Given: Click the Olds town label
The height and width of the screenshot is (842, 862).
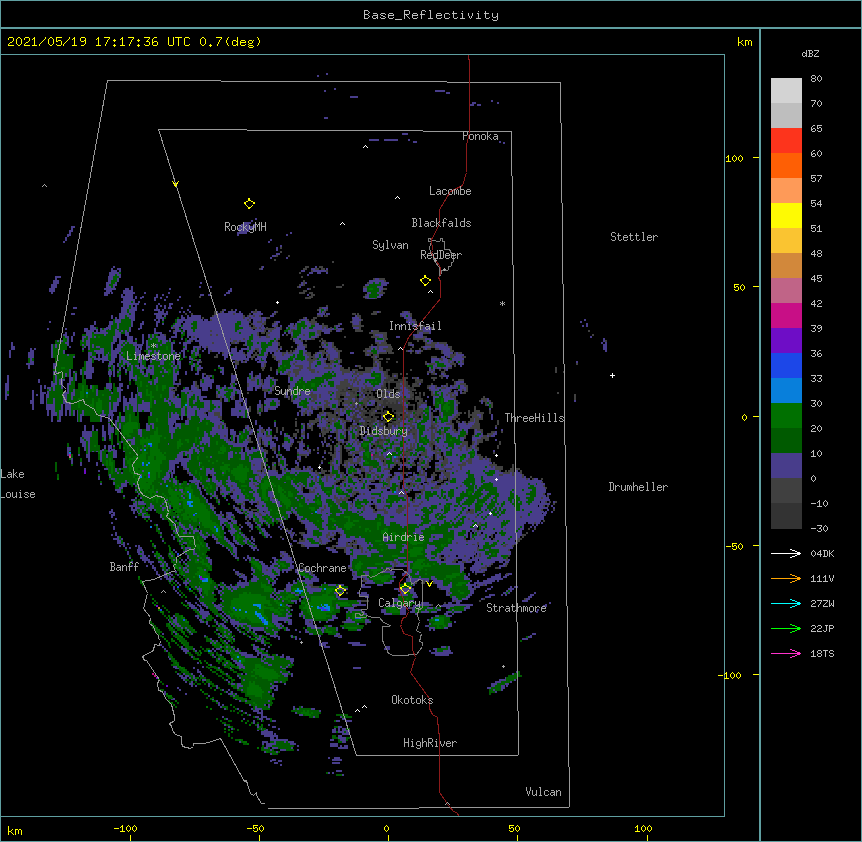Looking at the screenshot, I should click(388, 394).
